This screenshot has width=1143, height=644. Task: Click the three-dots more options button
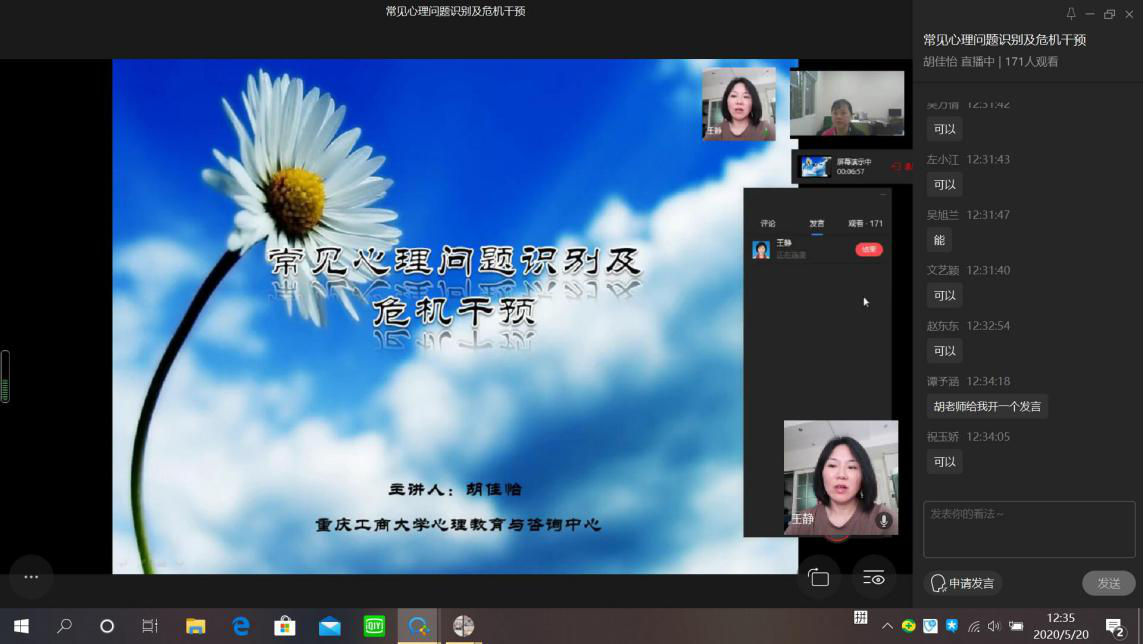[31, 577]
